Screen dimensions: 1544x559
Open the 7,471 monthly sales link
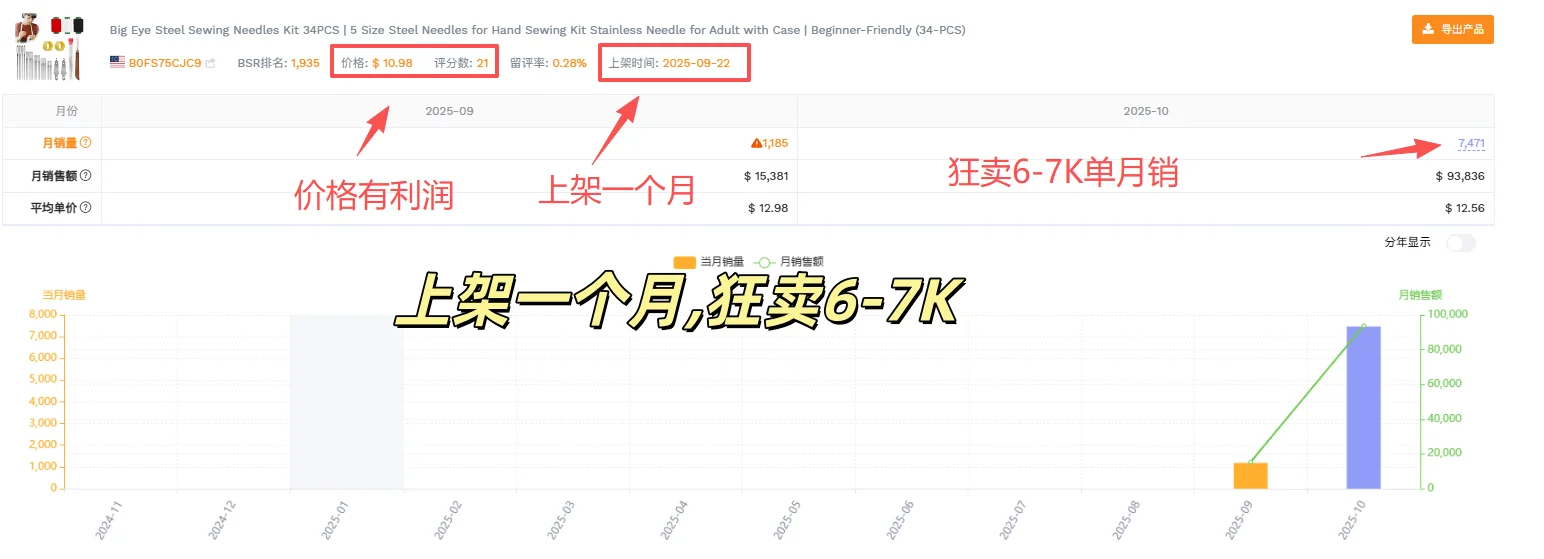[x=1471, y=143]
